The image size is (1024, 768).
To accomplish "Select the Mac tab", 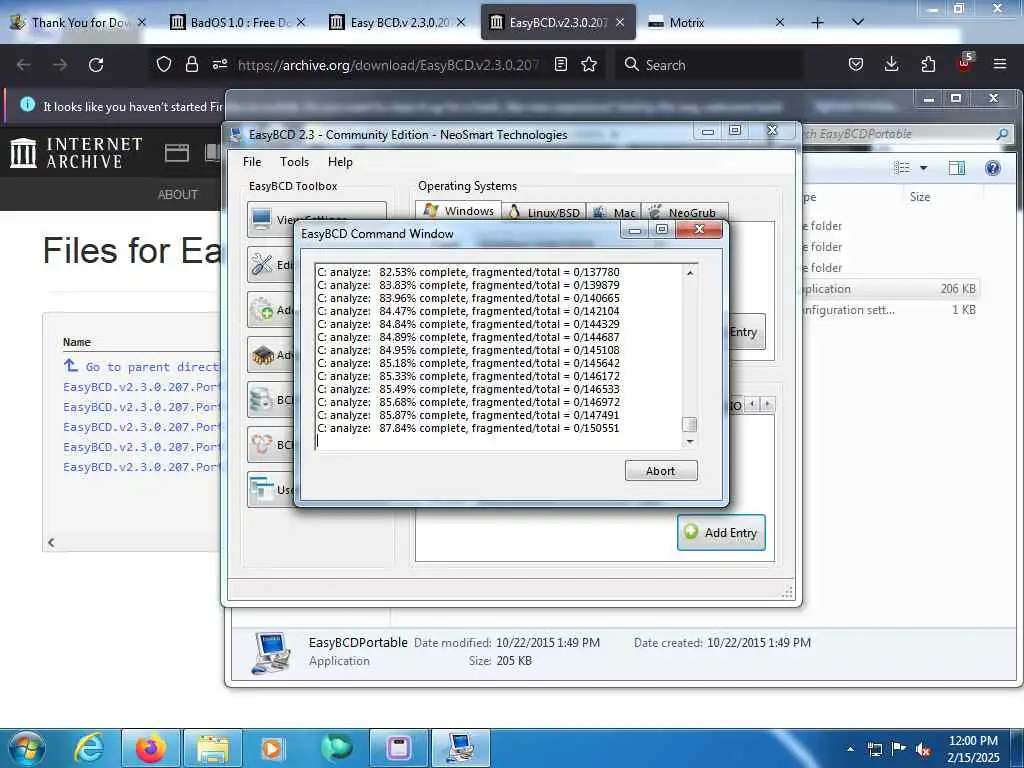I will (614, 212).
